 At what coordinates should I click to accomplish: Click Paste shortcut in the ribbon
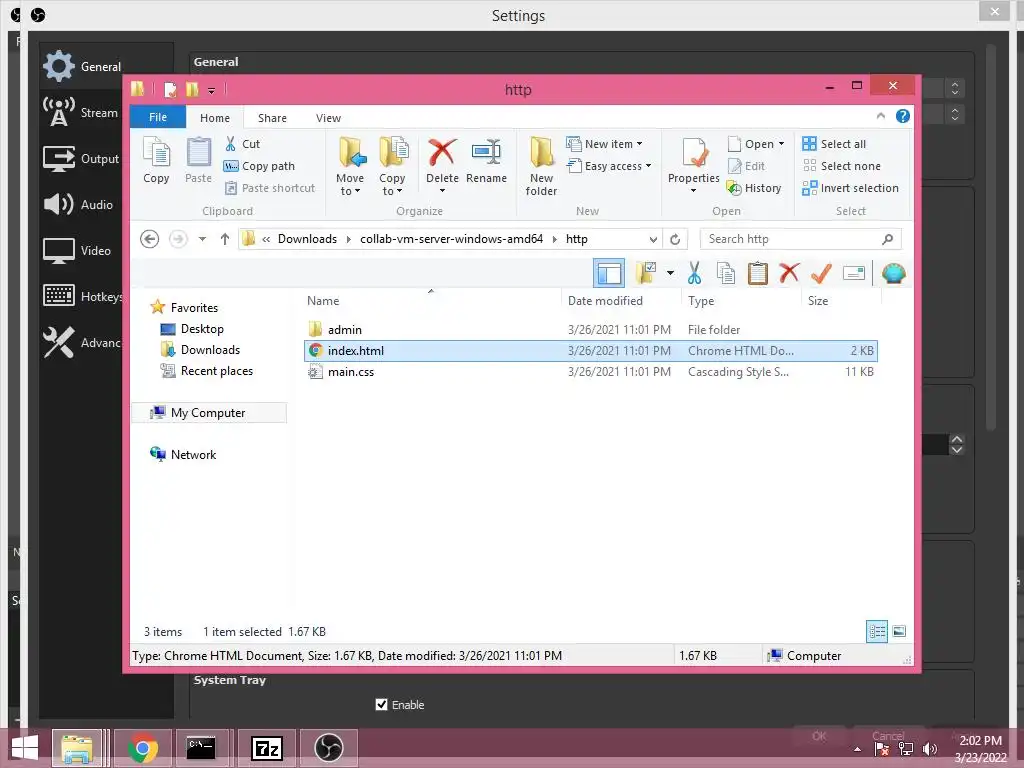coord(270,188)
